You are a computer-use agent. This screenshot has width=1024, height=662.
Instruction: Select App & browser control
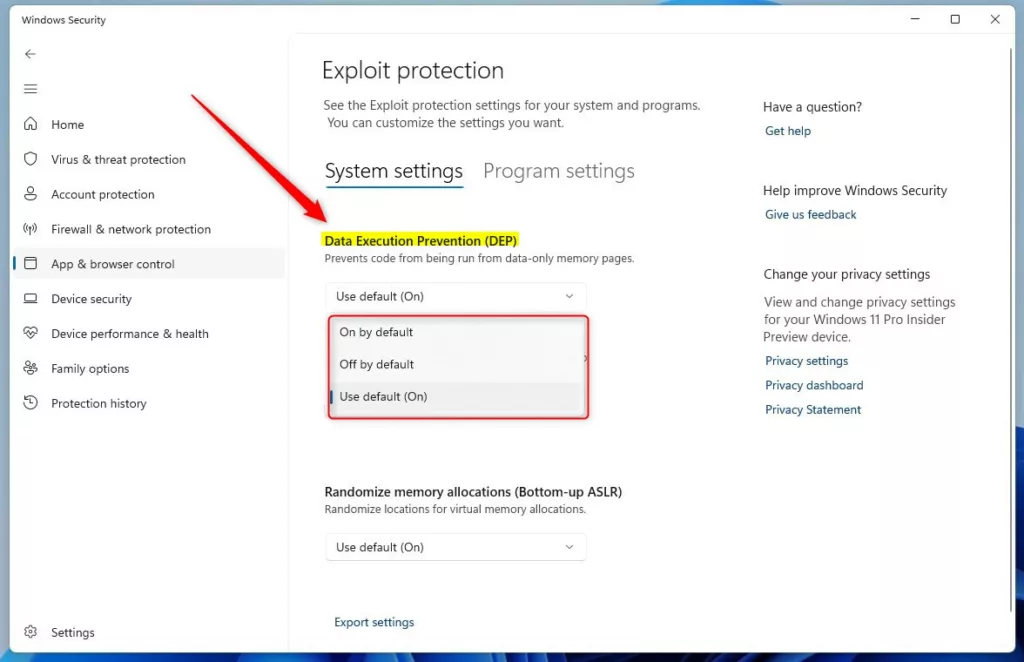[149, 264]
